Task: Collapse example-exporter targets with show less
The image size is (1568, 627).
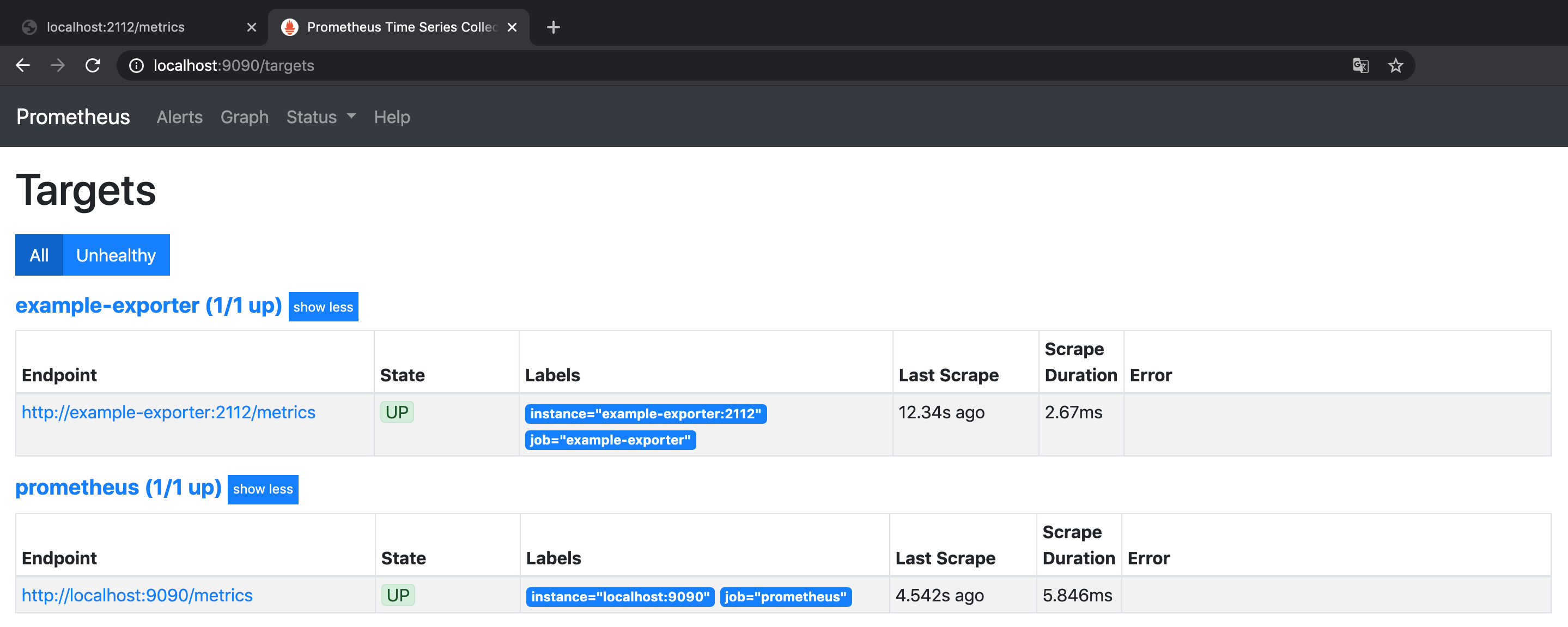Action: tap(323, 307)
